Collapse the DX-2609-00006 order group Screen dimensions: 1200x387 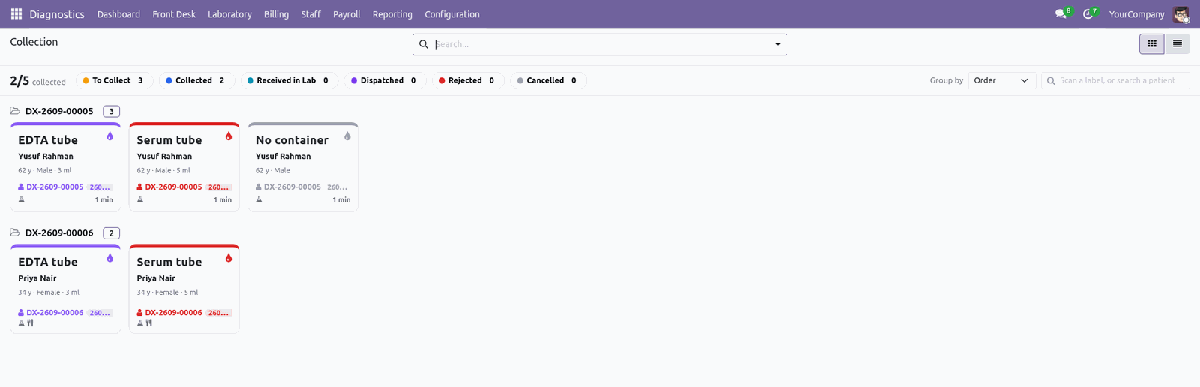[59, 233]
